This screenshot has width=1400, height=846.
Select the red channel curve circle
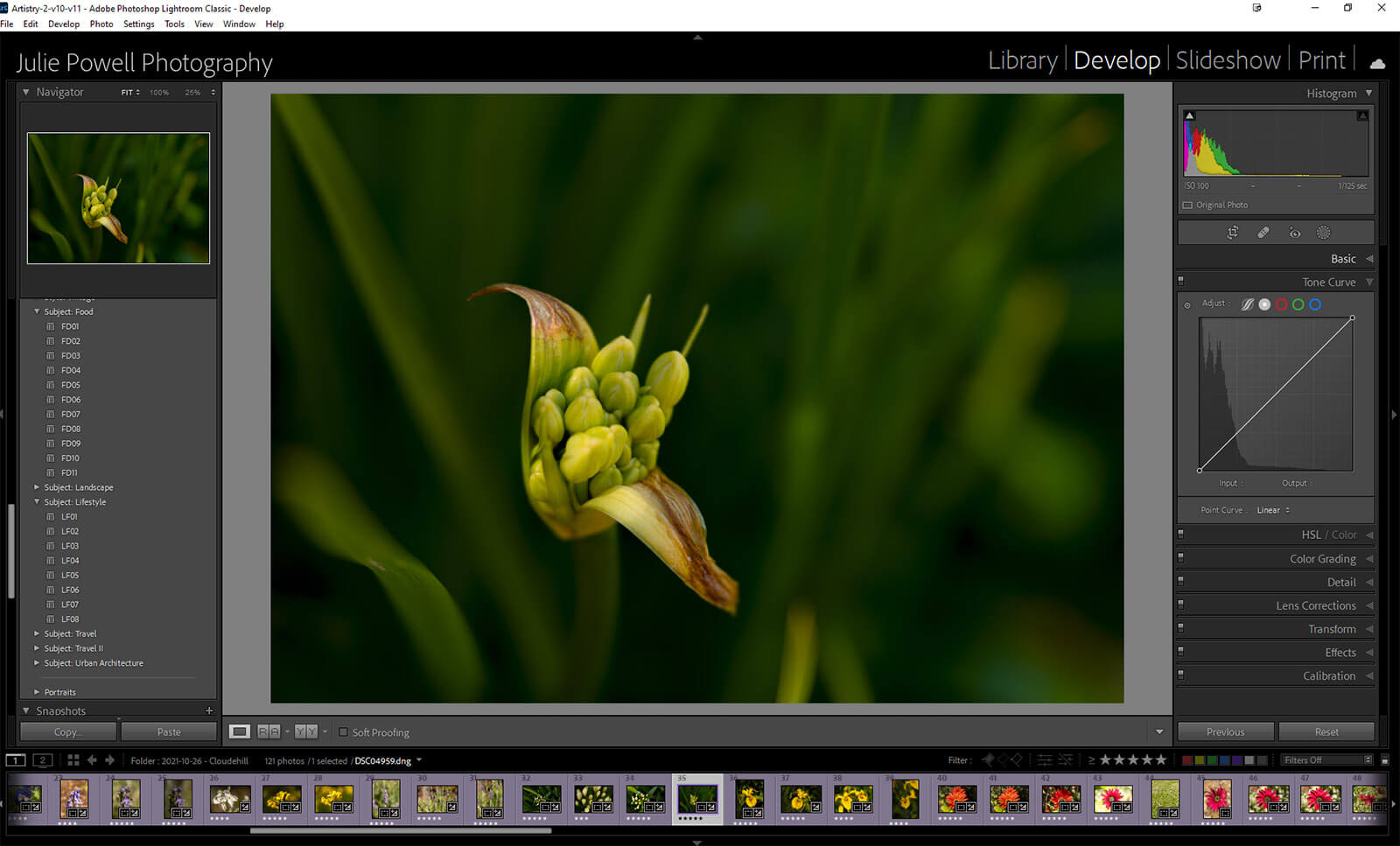click(x=1281, y=304)
